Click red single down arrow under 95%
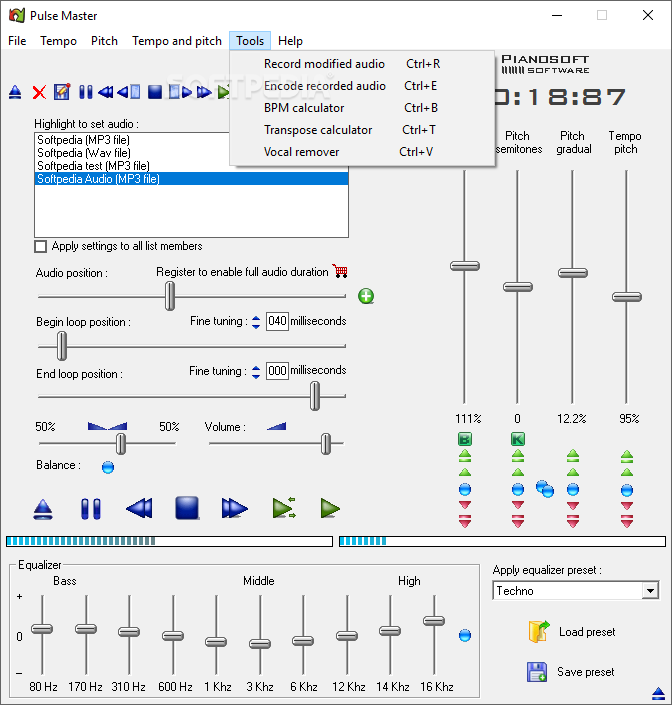The image size is (672, 705). point(627,506)
